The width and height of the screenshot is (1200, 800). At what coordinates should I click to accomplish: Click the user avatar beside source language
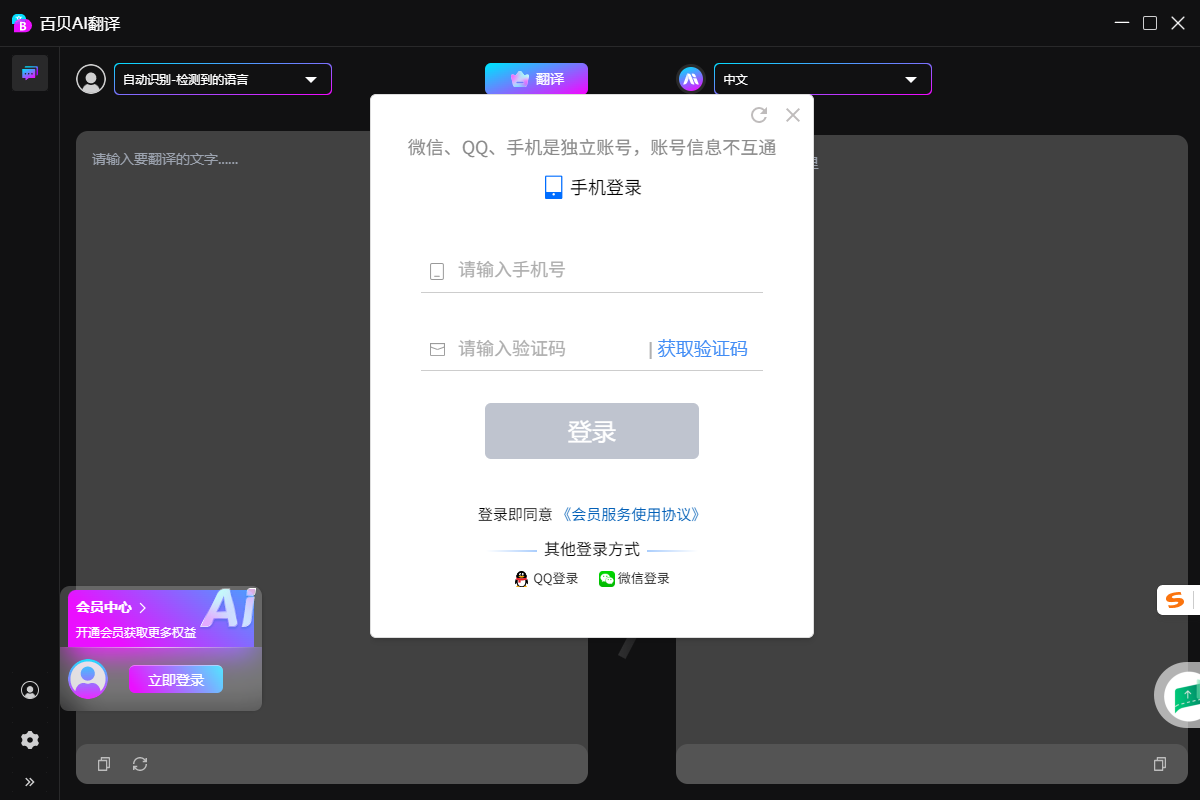[x=91, y=79]
